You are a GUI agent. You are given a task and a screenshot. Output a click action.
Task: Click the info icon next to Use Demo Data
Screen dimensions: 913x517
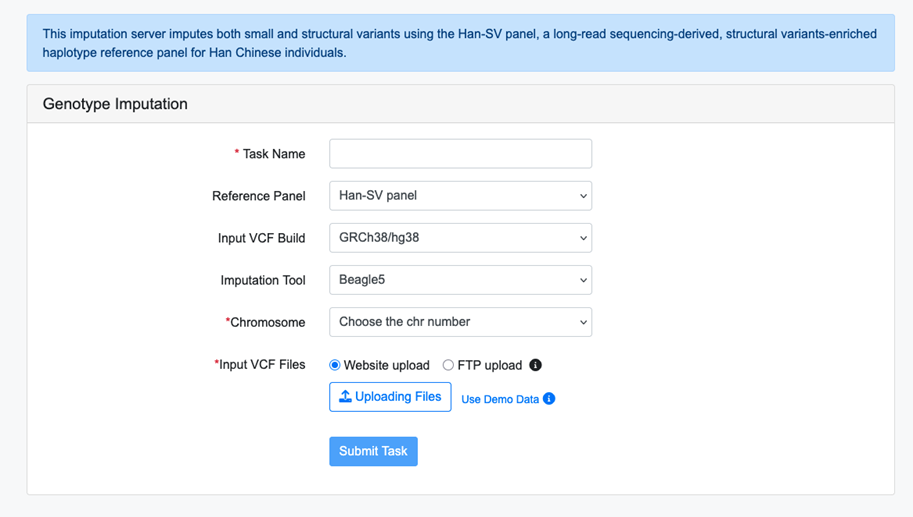tap(549, 399)
